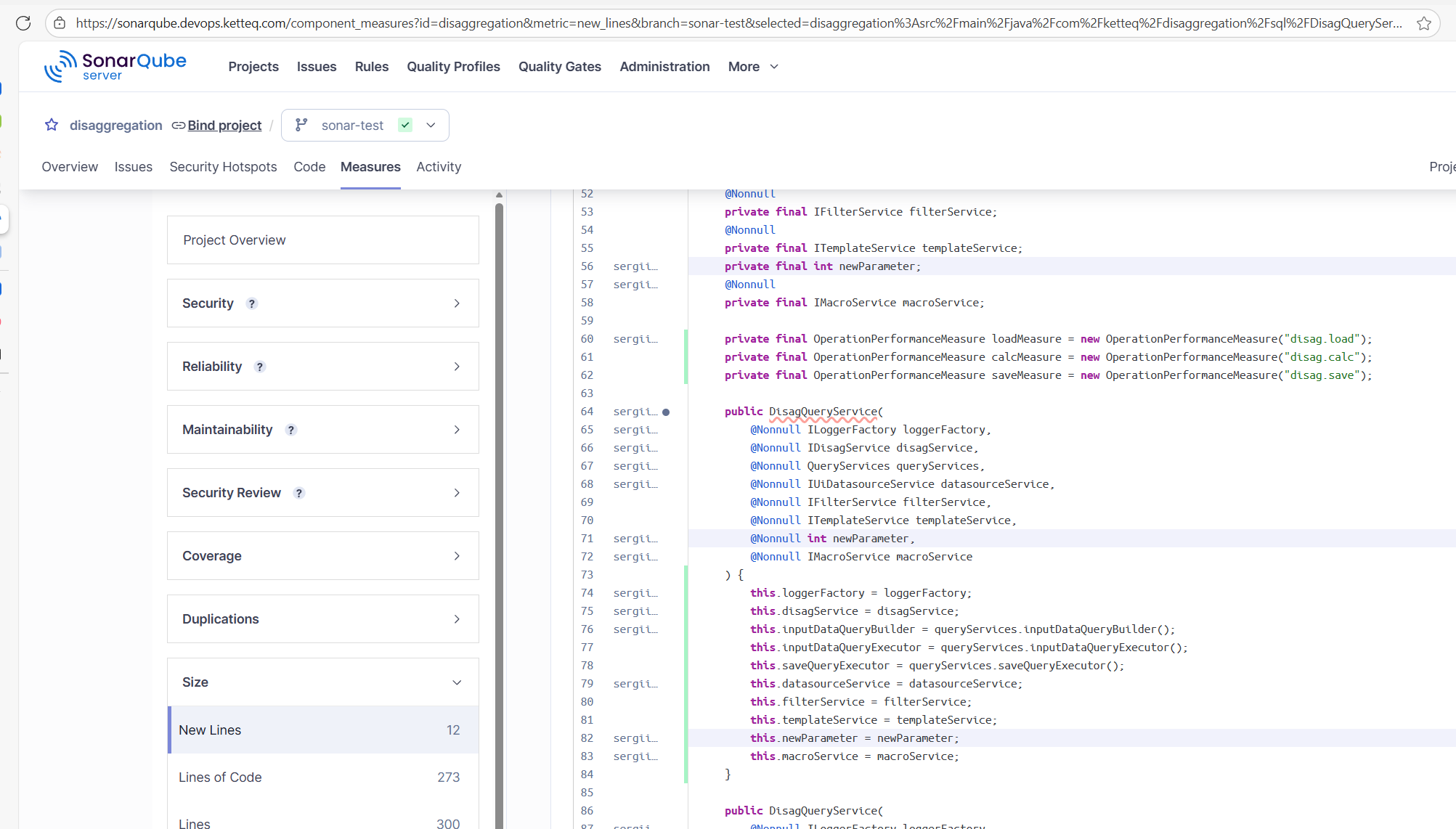1456x829 pixels.
Task: Switch to the Security Hotspots tab
Action: tap(223, 167)
